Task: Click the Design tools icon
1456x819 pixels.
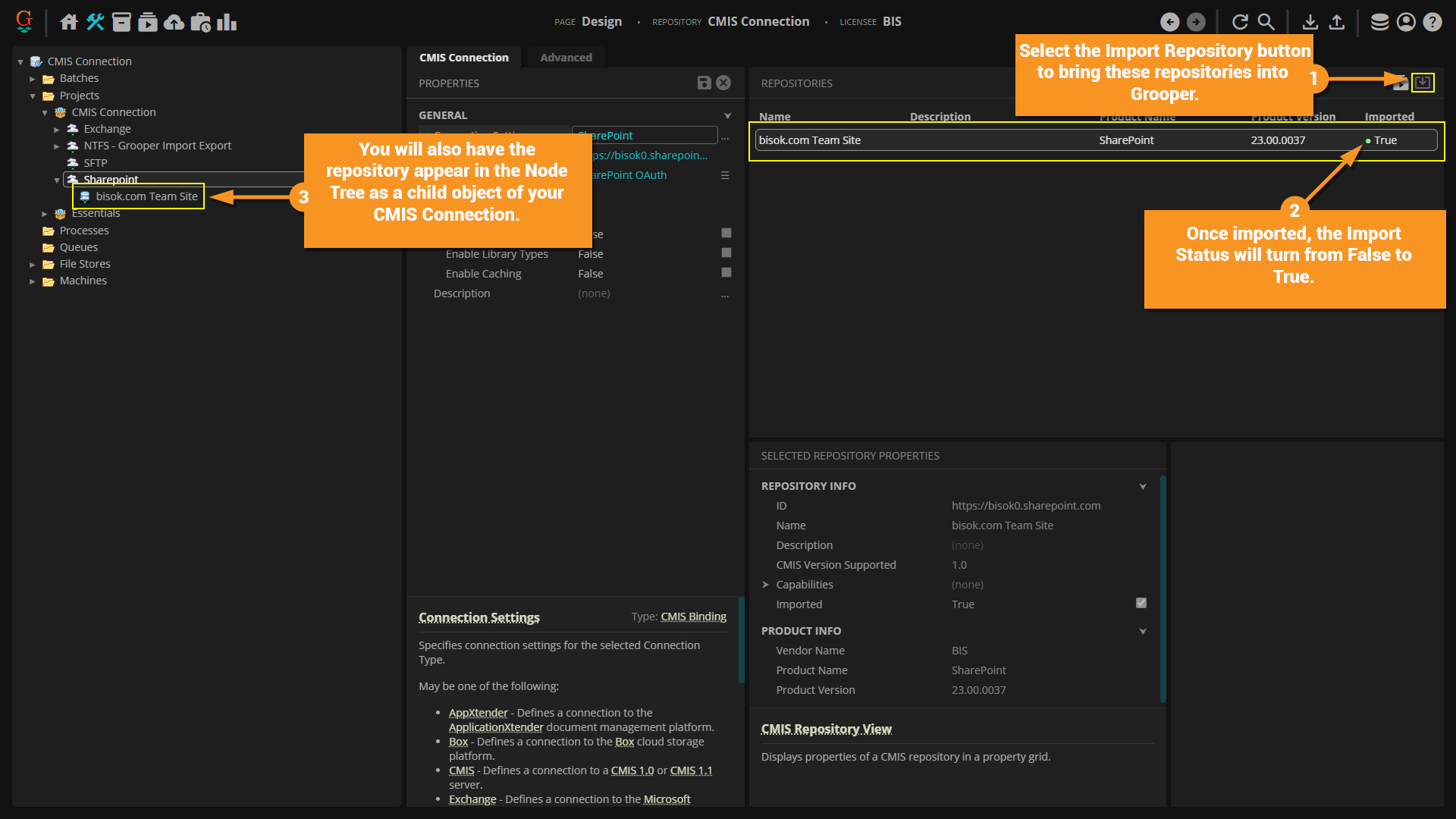Action: [96, 22]
